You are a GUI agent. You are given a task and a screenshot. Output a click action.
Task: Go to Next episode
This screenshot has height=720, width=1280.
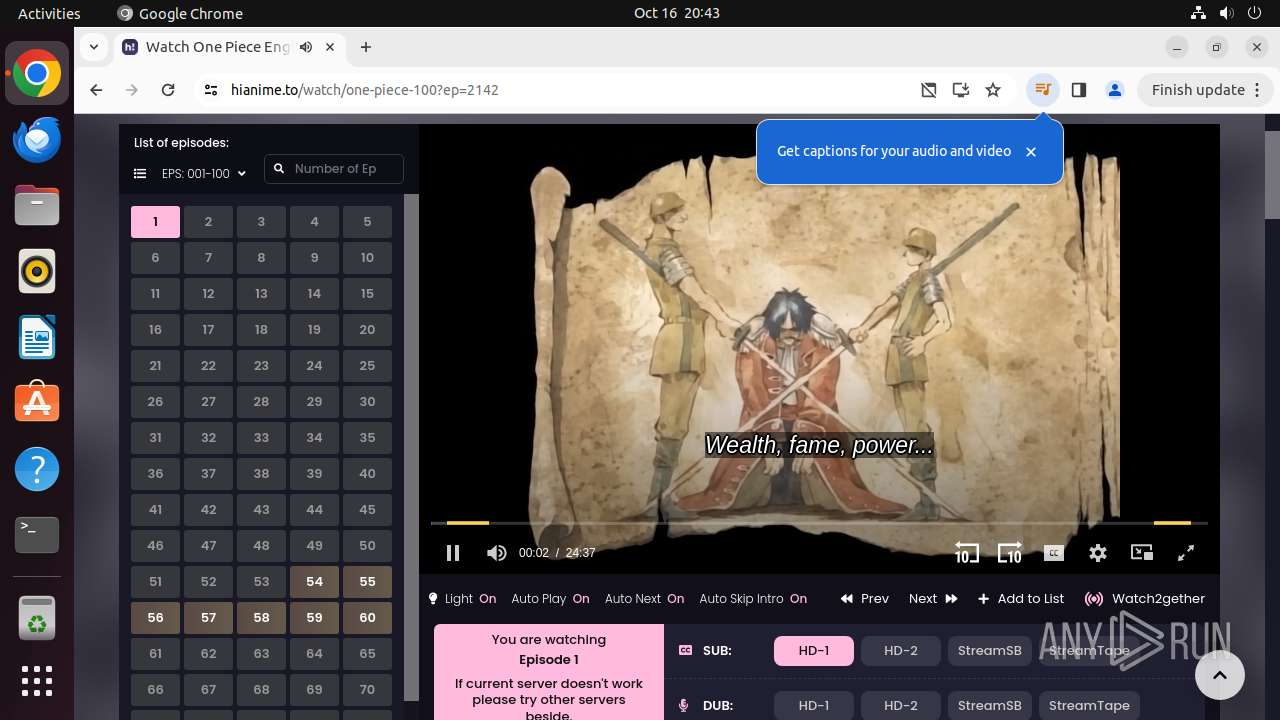(x=933, y=599)
